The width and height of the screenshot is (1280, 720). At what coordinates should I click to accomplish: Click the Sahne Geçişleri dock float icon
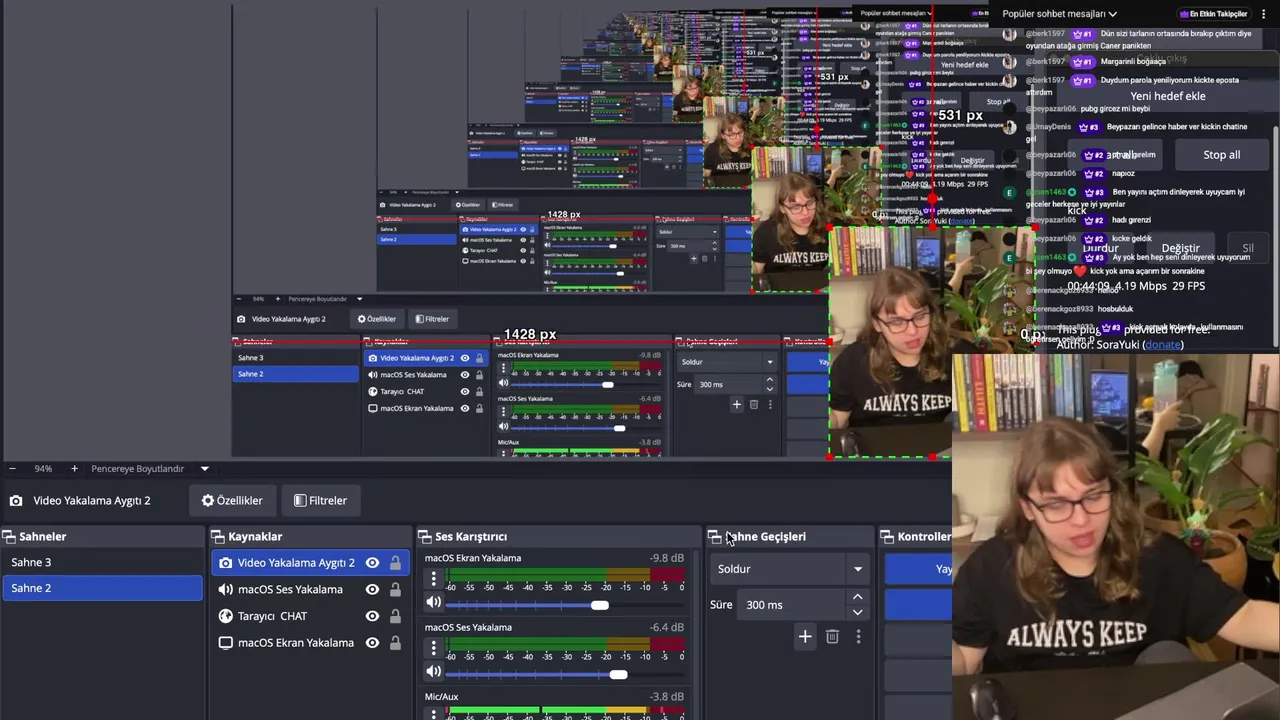coord(715,537)
